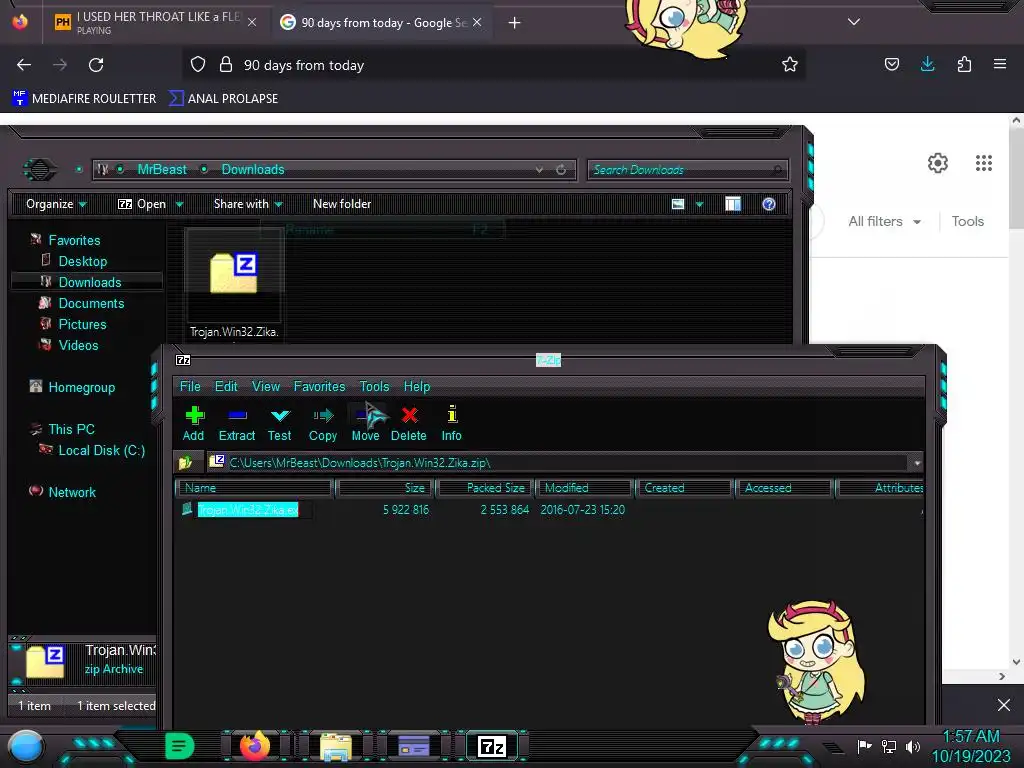Viewport: 1024px width, 768px height.
Task: Click the Copy icon in 7-Zip toolbar
Action: pyautogui.click(x=323, y=415)
